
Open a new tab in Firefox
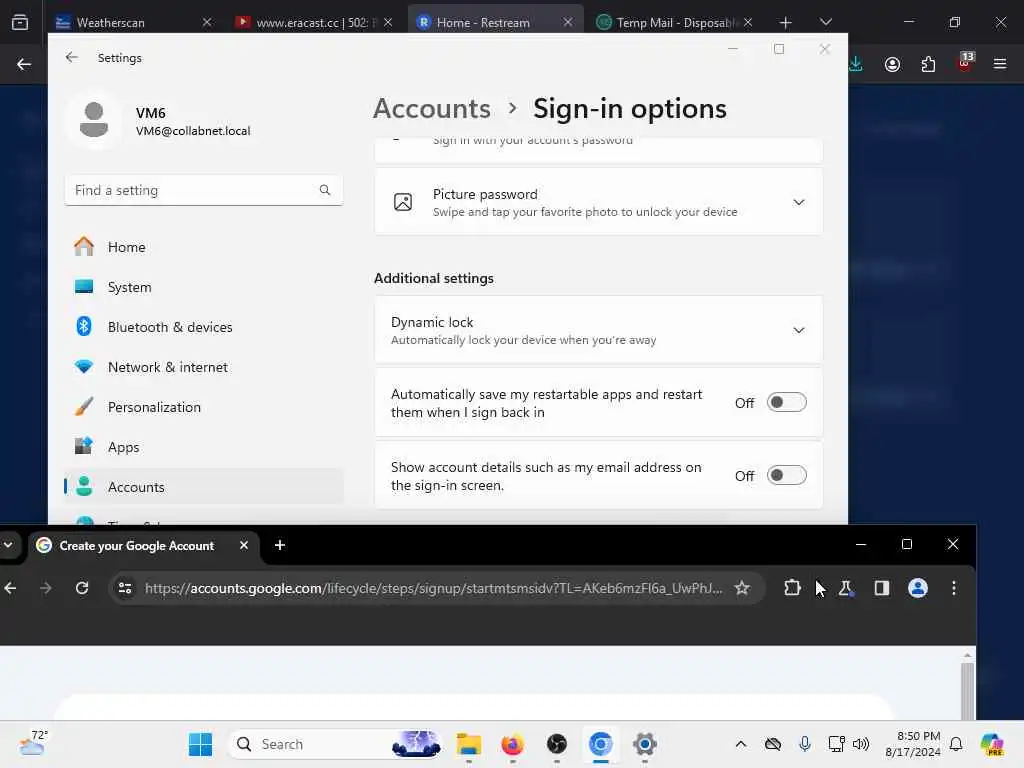786,23
